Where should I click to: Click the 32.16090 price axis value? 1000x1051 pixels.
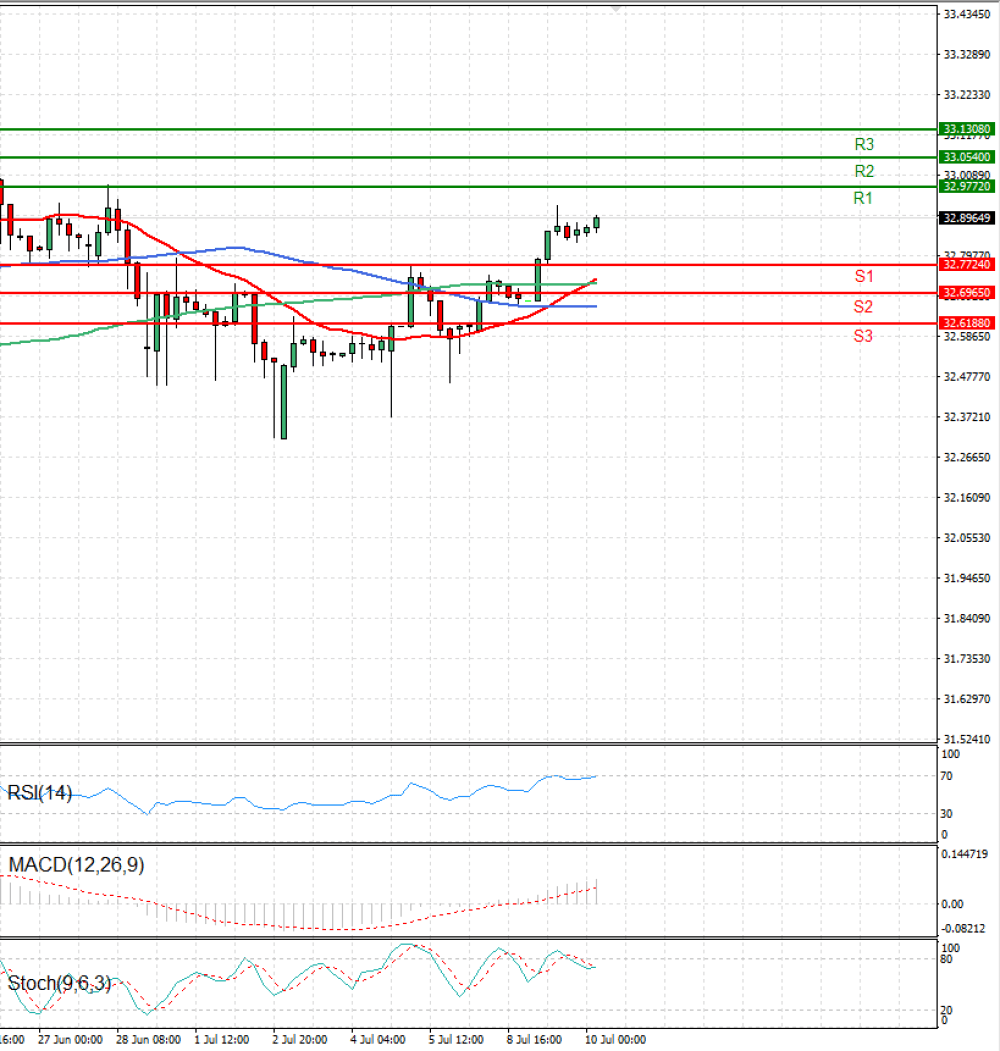coord(966,497)
